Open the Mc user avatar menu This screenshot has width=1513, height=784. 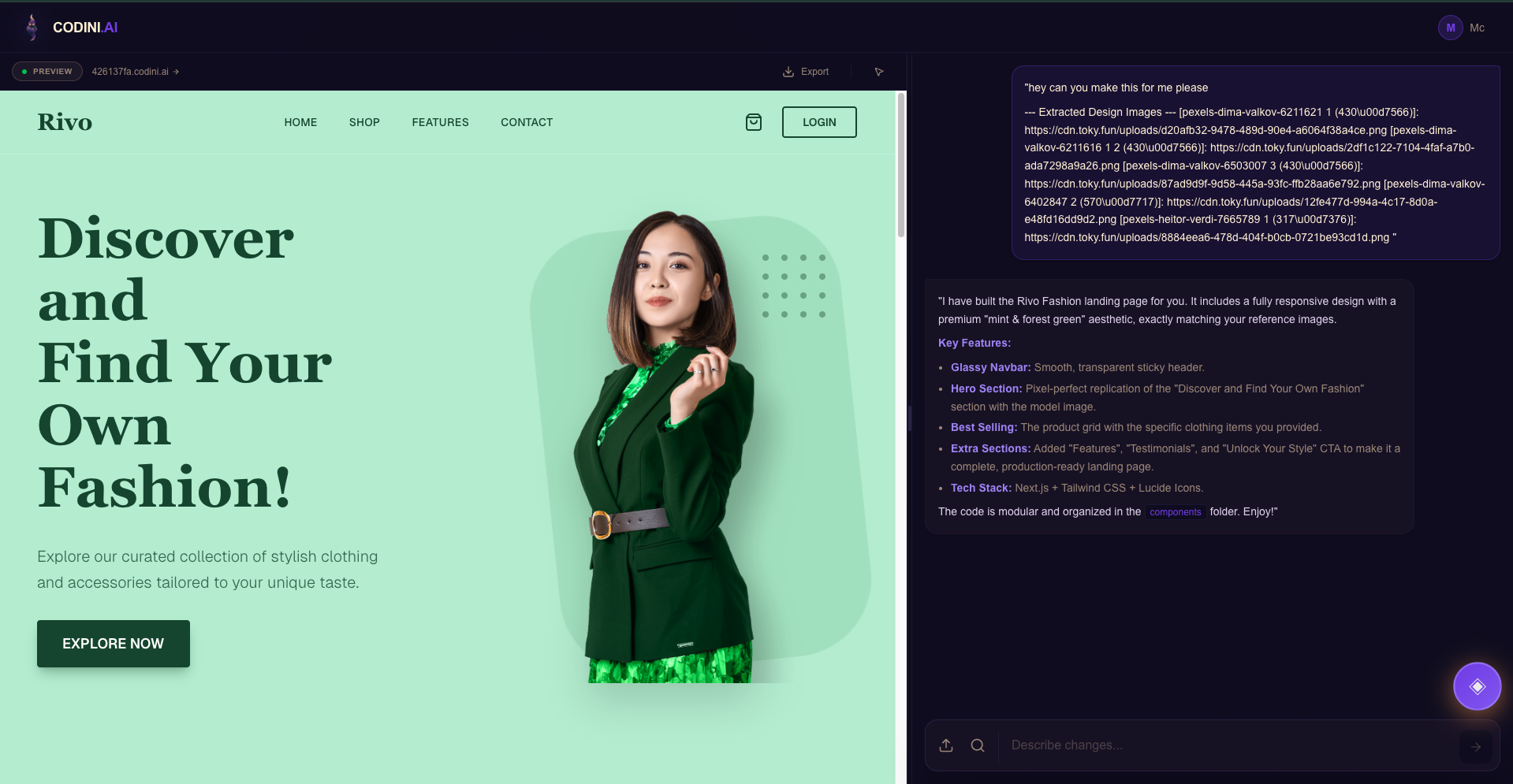1451,28
